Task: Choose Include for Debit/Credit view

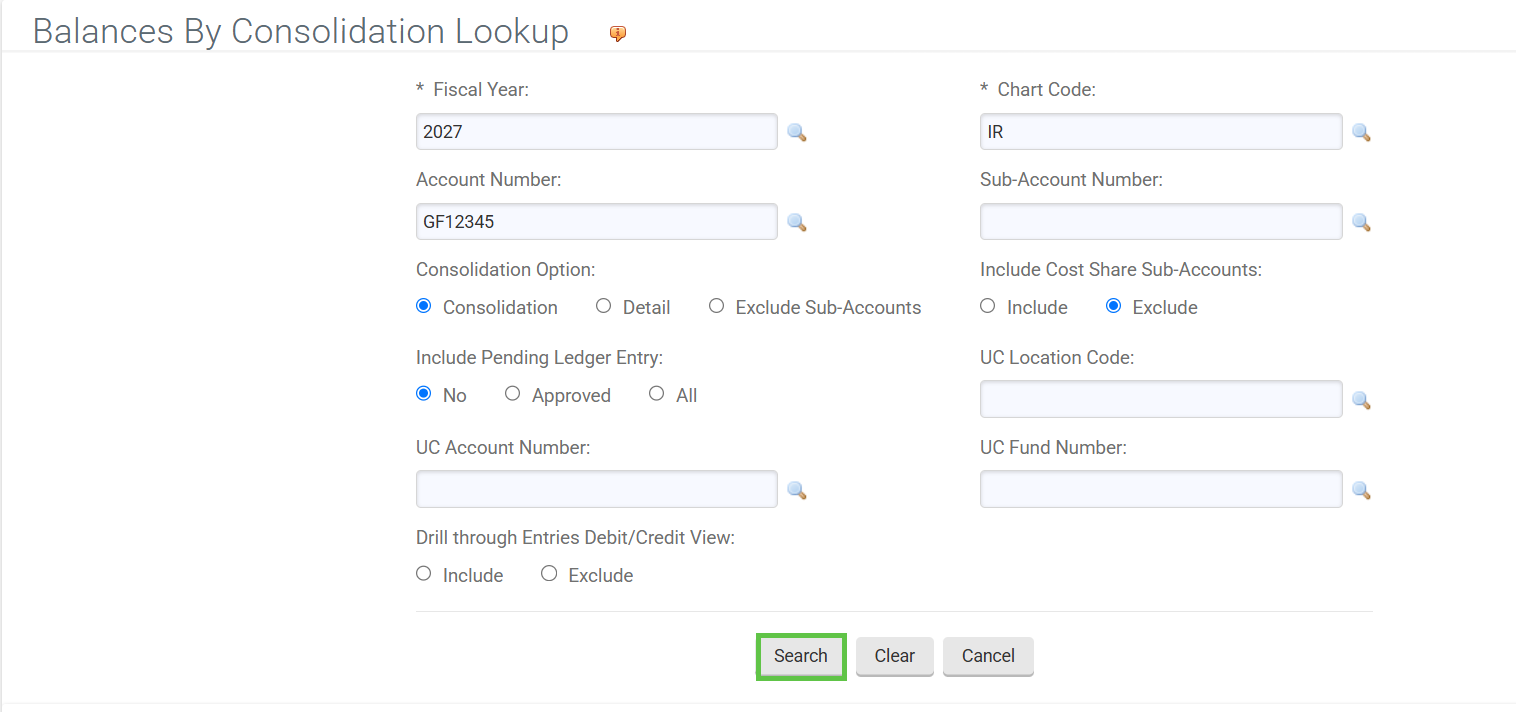Action: (x=423, y=574)
